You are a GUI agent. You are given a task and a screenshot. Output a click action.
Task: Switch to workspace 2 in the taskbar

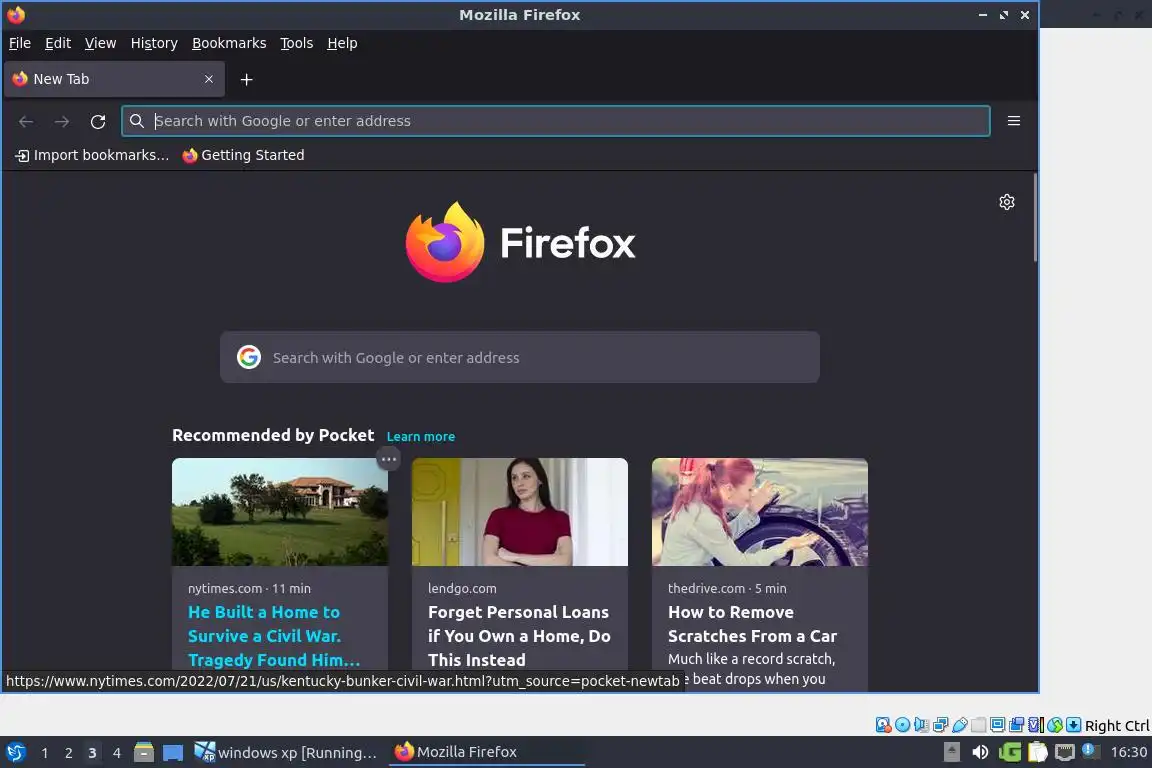[68, 753]
